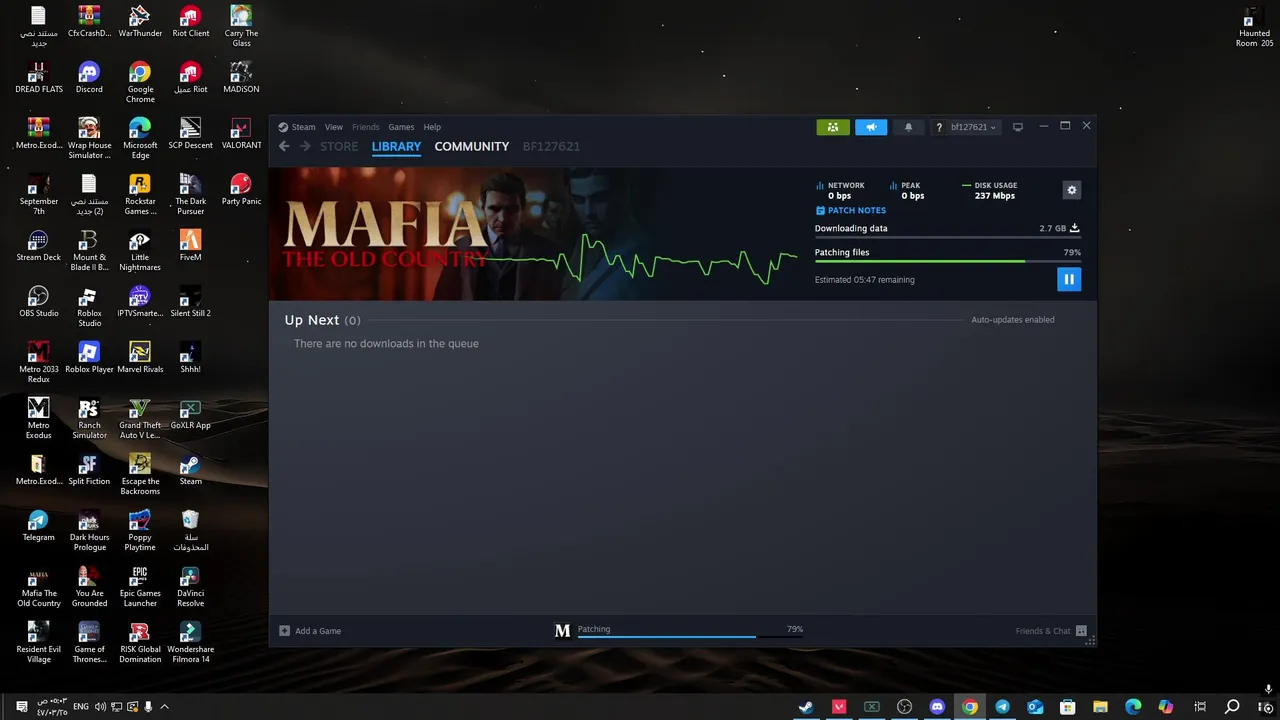Go back with Steam's back arrow
Image resolution: width=1280 pixels, height=720 pixels.
tap(284, 146)
